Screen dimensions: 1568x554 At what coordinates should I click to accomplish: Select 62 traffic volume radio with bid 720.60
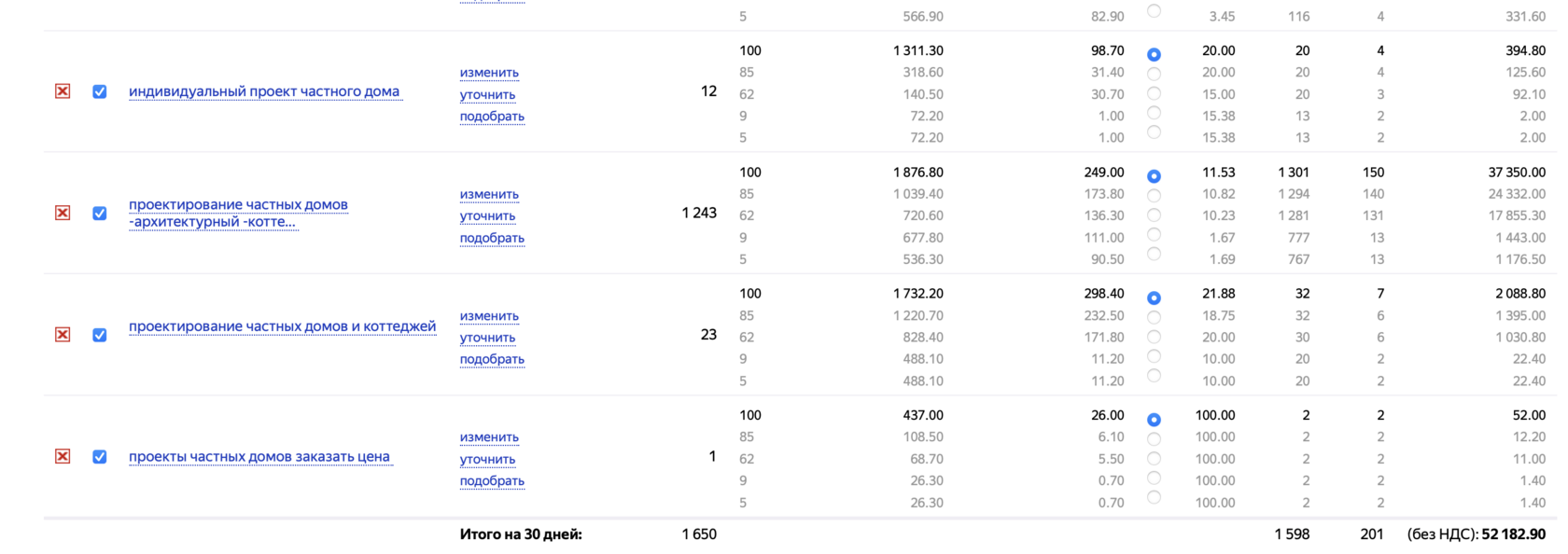[1155, 215]
